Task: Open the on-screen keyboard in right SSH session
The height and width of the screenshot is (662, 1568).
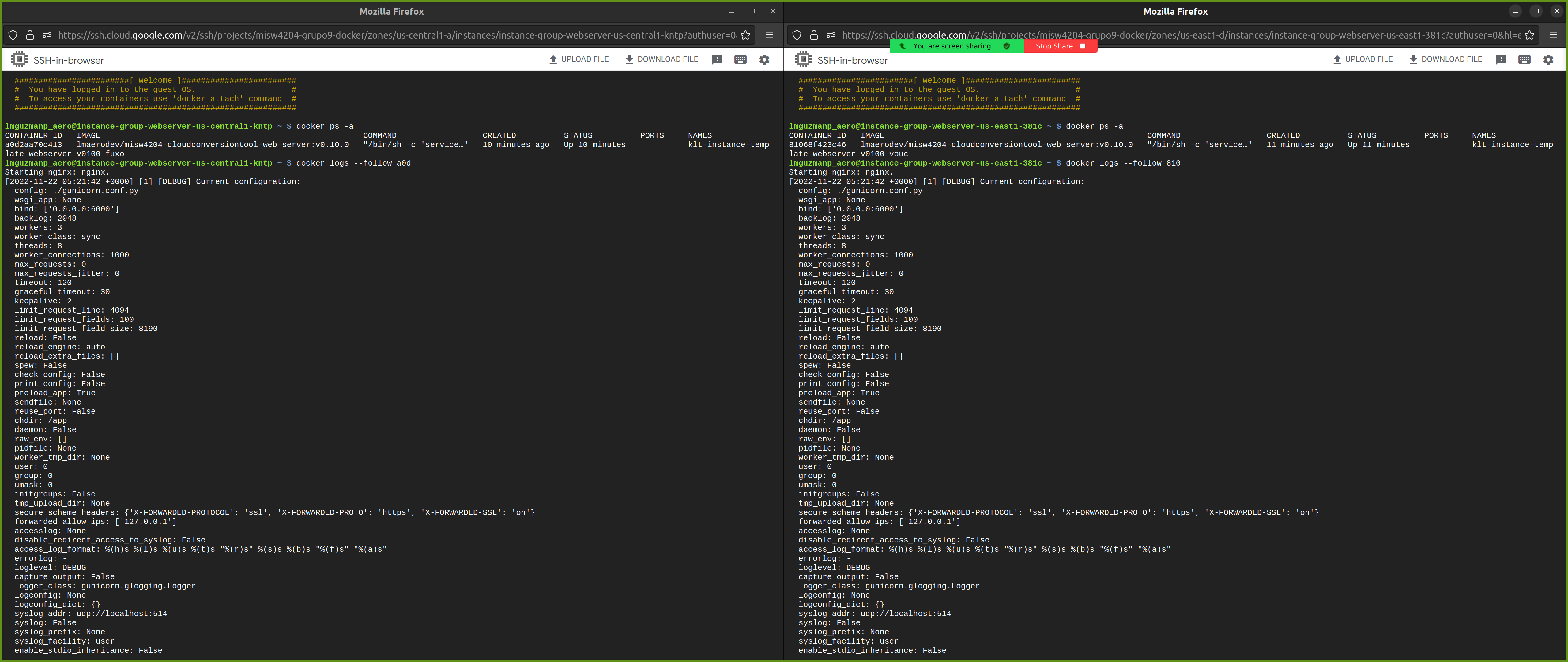Action: click(1524, 60)
